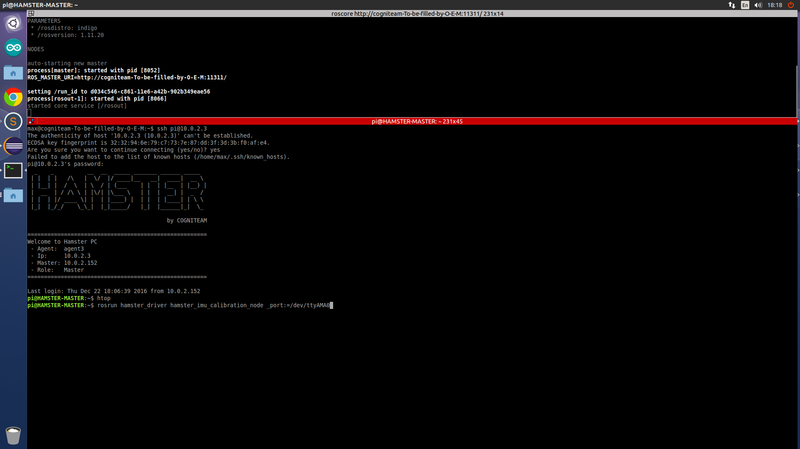Image resolution: width=800 pixels, height=449 pixels.
Task: Click the grouping icon of the roscore pane
Action: click(31, 14)
